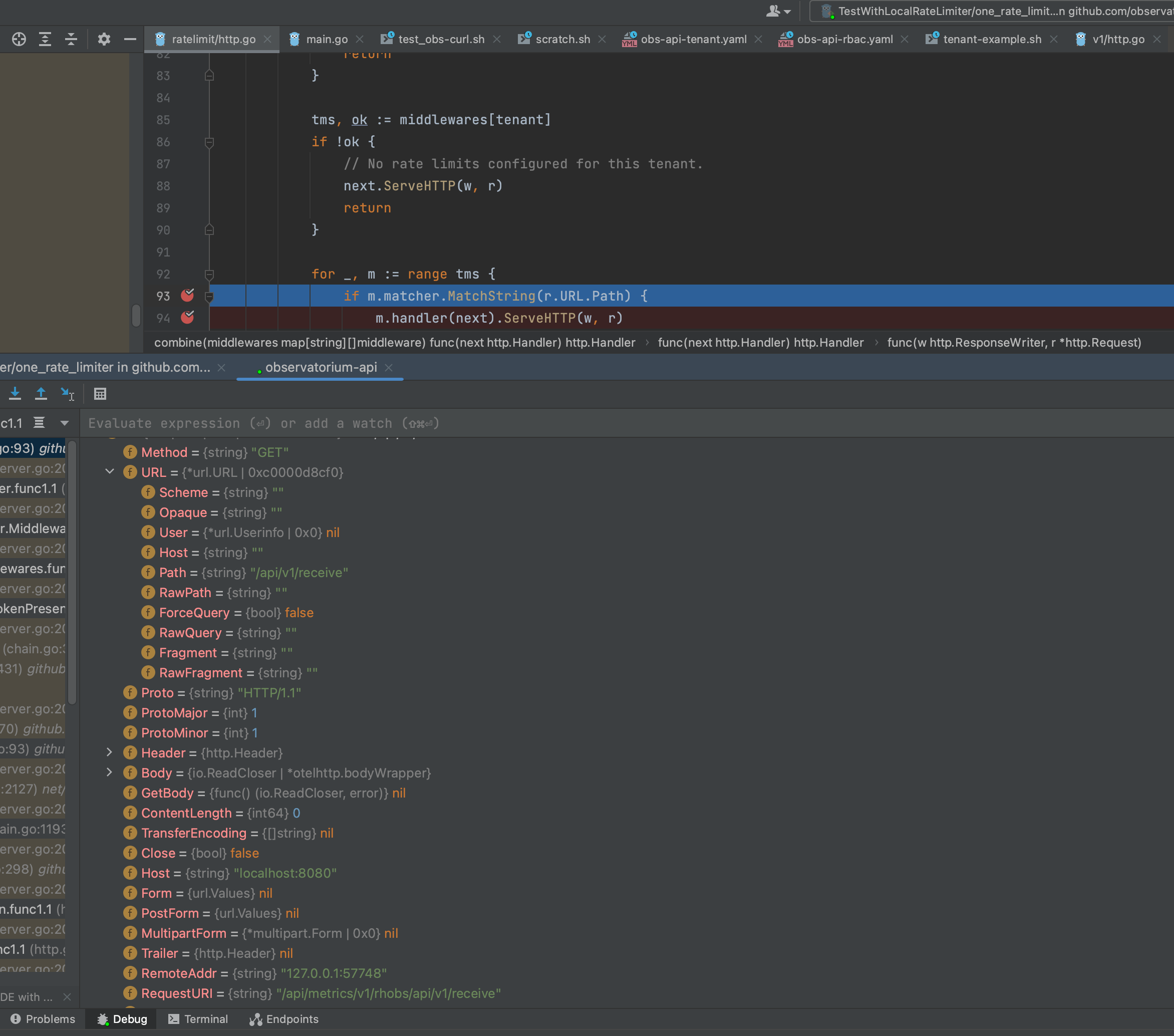Toggle the breakpoint on line 94

pyautogui.click(x=187, y=318)
